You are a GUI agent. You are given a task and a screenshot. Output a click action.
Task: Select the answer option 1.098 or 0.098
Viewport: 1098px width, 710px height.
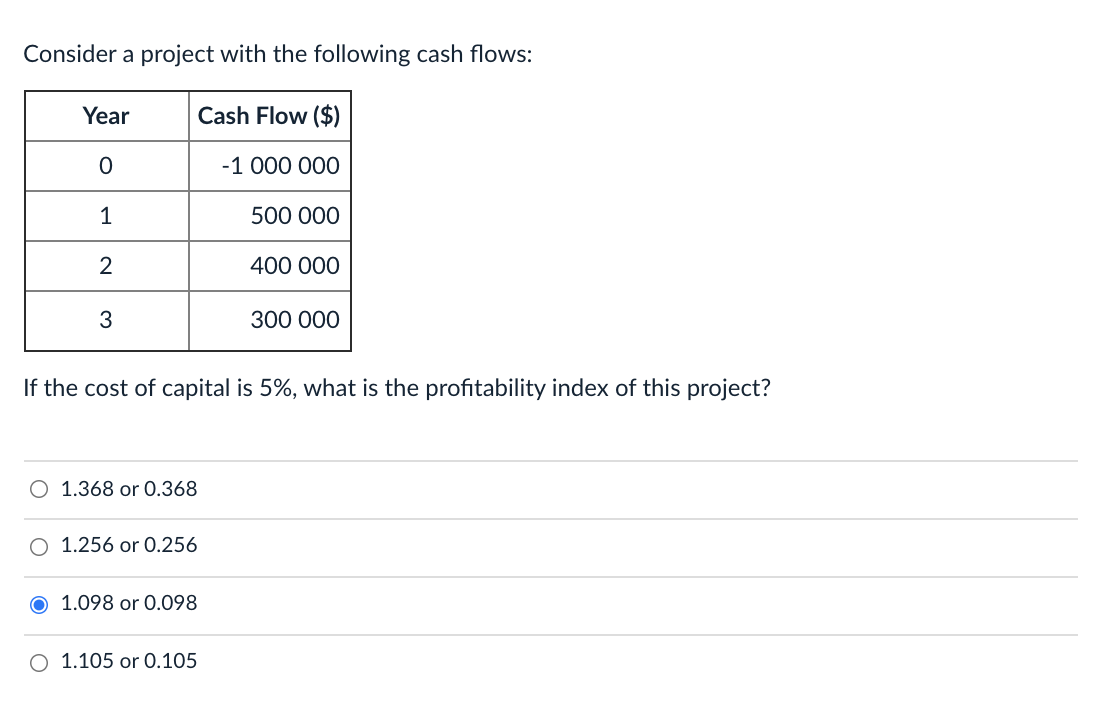tap(38, 603)
